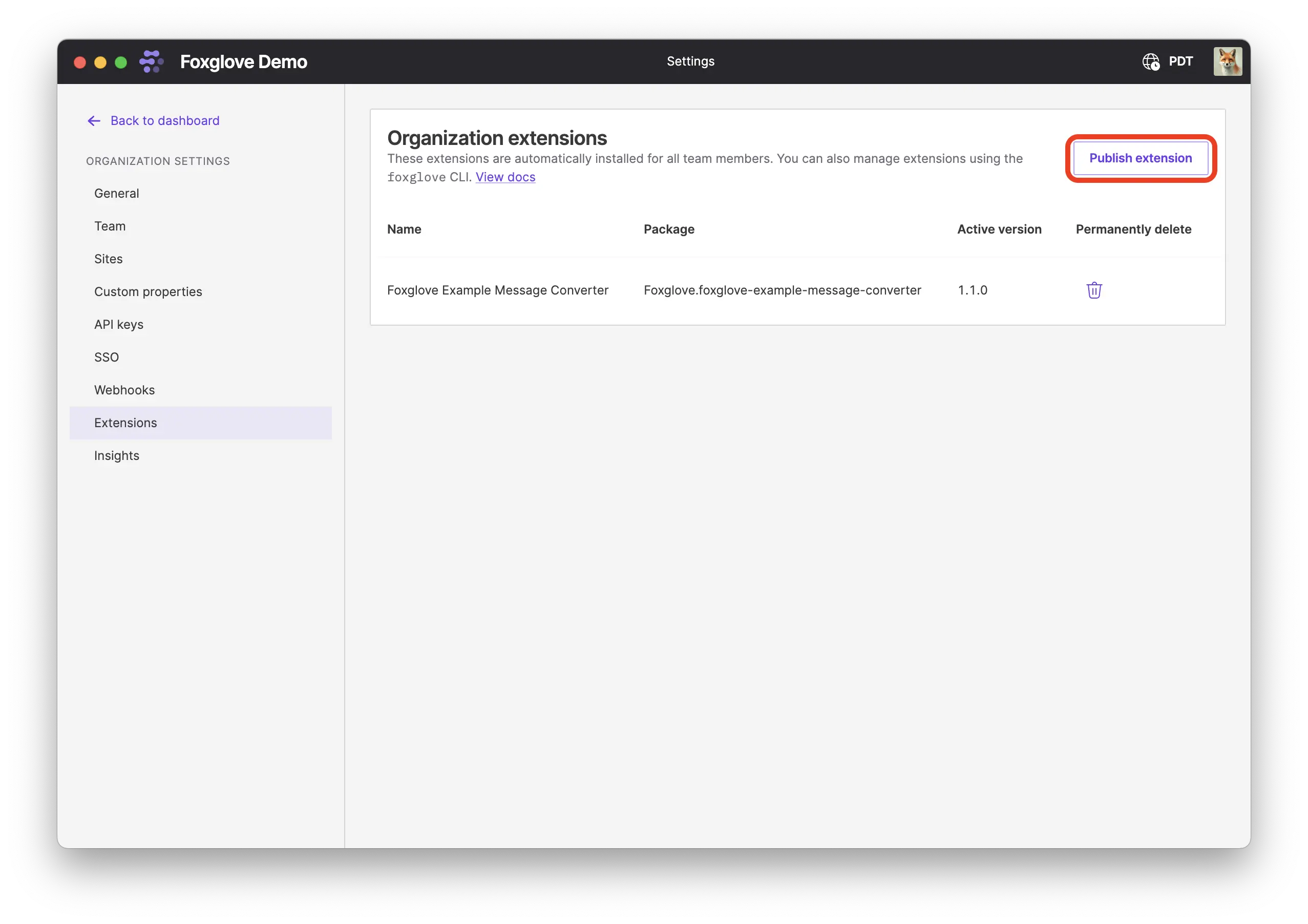Viewport: 1308px width, 924px height.
Task: Open the timezone globe showing PDT
Action: [x=1150, y=61]
